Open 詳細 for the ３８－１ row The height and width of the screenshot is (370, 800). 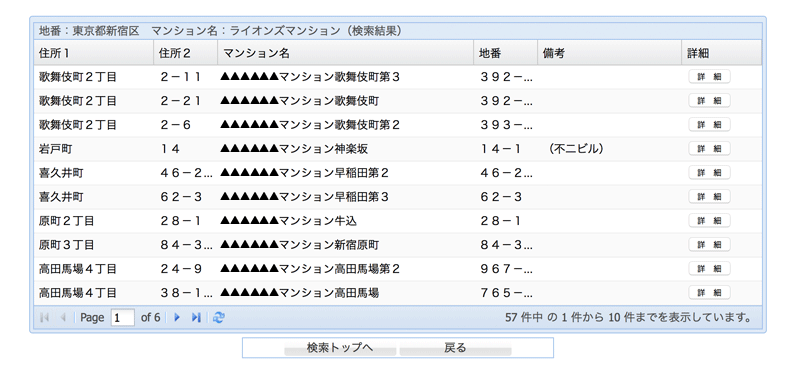pos(709,292)
